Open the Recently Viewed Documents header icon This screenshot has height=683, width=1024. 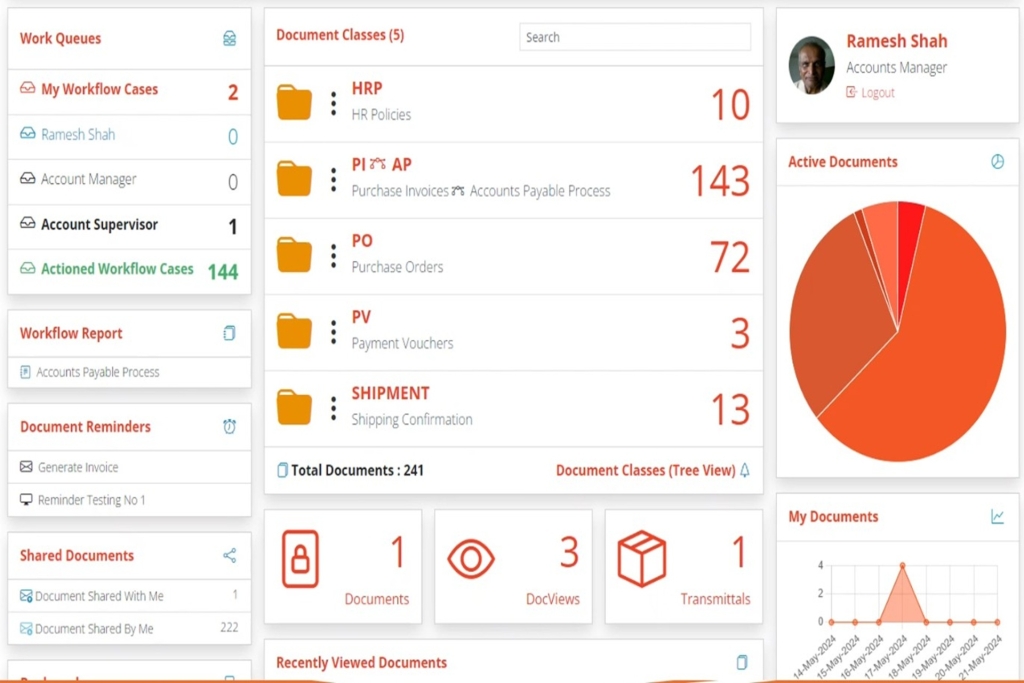(742, 662)
